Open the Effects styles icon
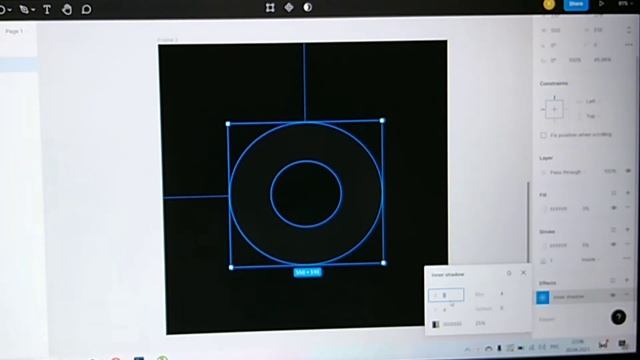The image size is (640, 360). pyautogui.click(x=613, y=280)
